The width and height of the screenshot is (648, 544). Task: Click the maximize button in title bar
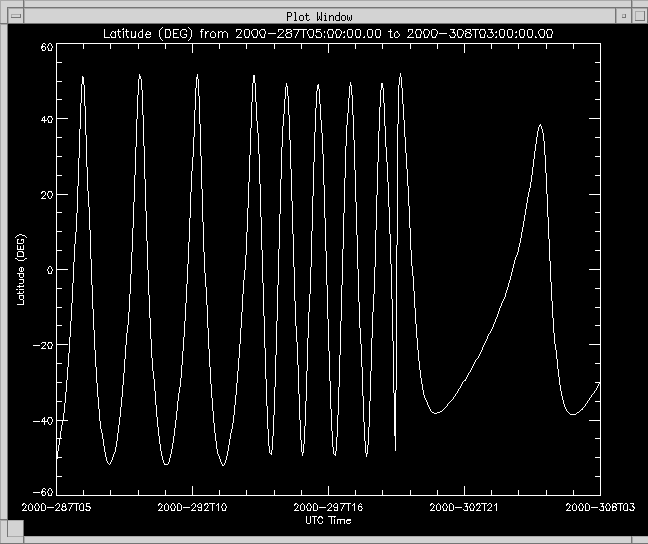click(x=638, y=16)
